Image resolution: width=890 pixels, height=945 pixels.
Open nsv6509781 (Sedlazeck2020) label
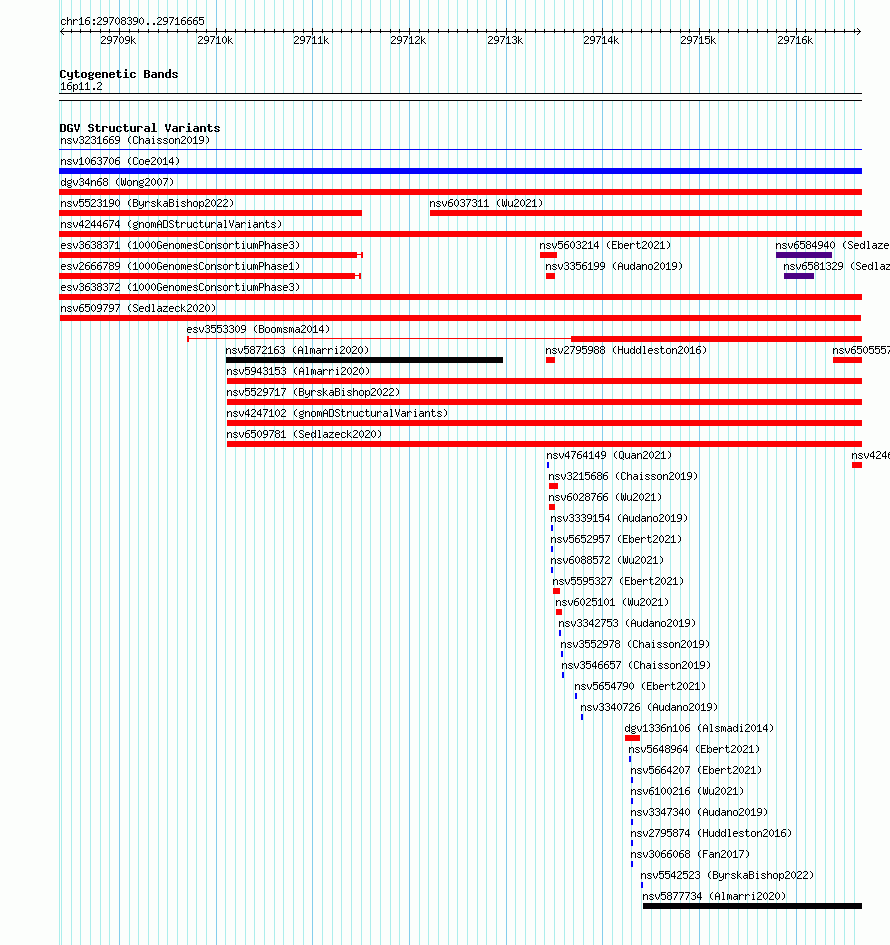[304, 435]
